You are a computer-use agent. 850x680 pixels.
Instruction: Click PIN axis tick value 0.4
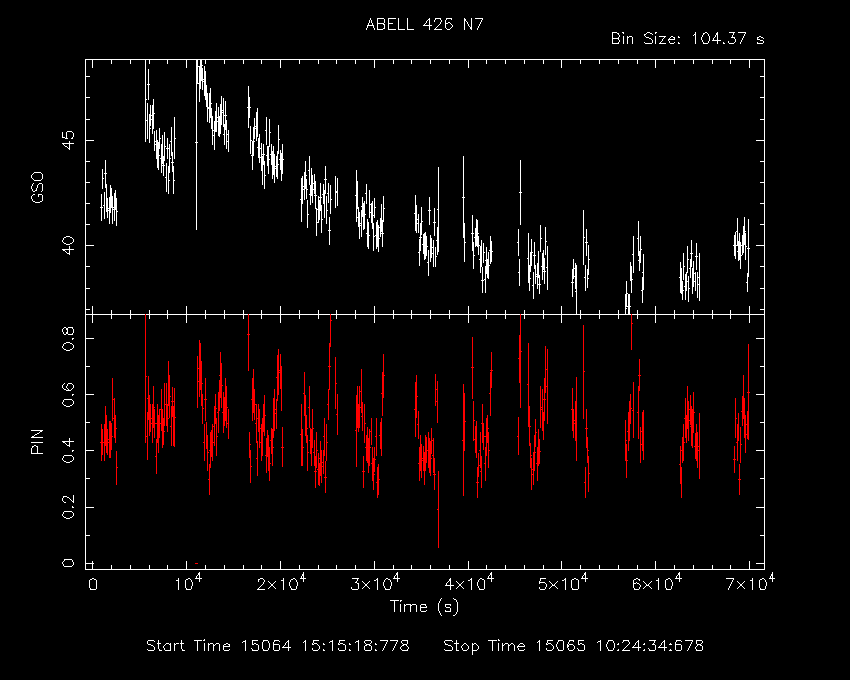point(68,451)
